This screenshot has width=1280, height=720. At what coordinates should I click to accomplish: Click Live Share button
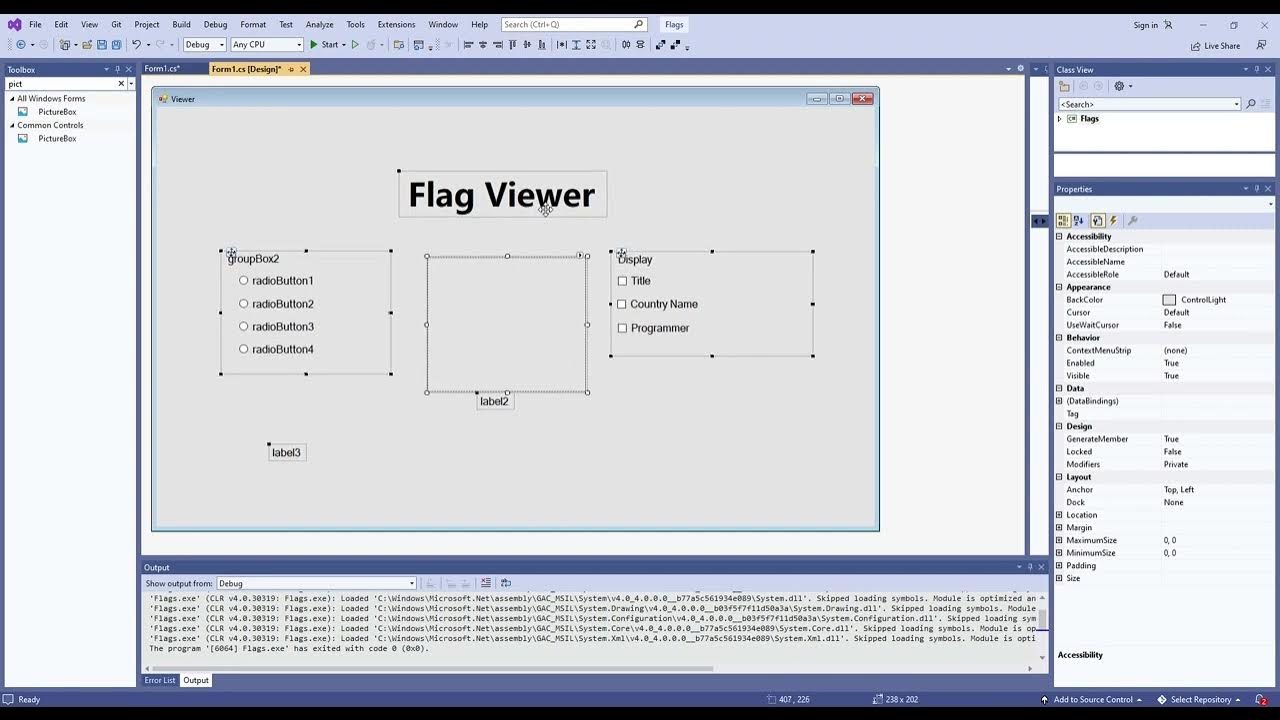1216,46
